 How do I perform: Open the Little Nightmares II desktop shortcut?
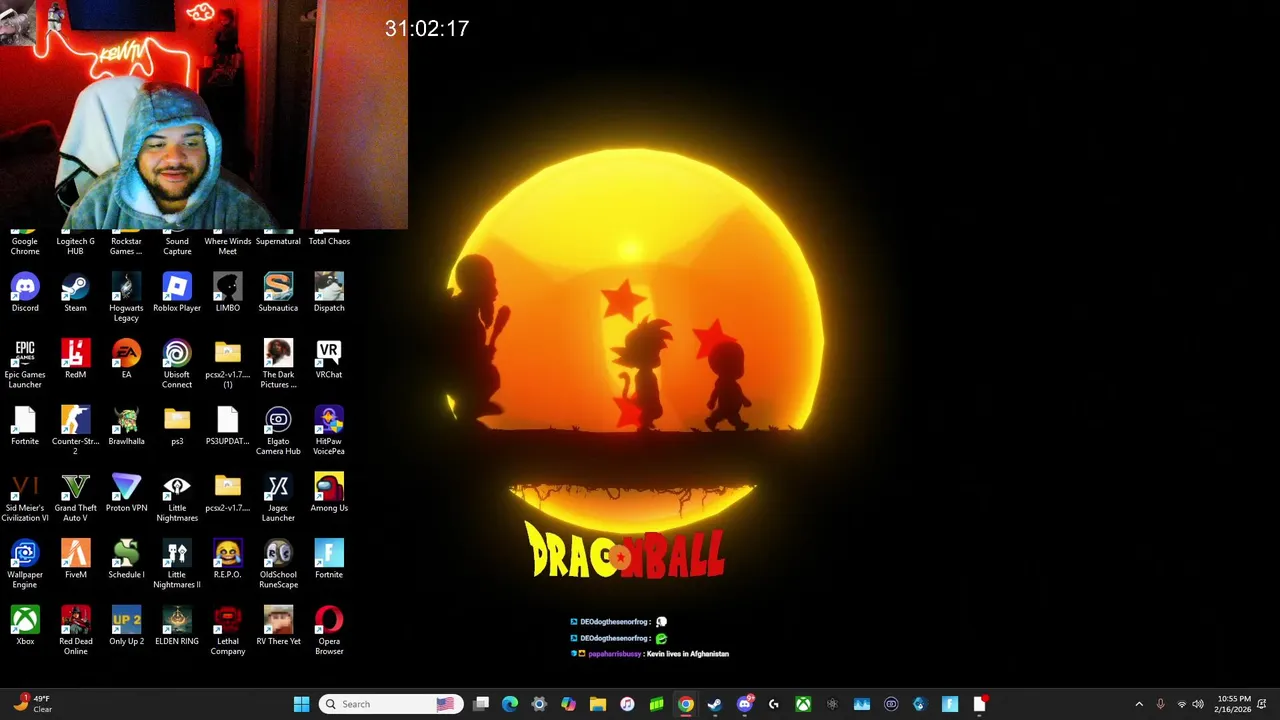(177, 565)
